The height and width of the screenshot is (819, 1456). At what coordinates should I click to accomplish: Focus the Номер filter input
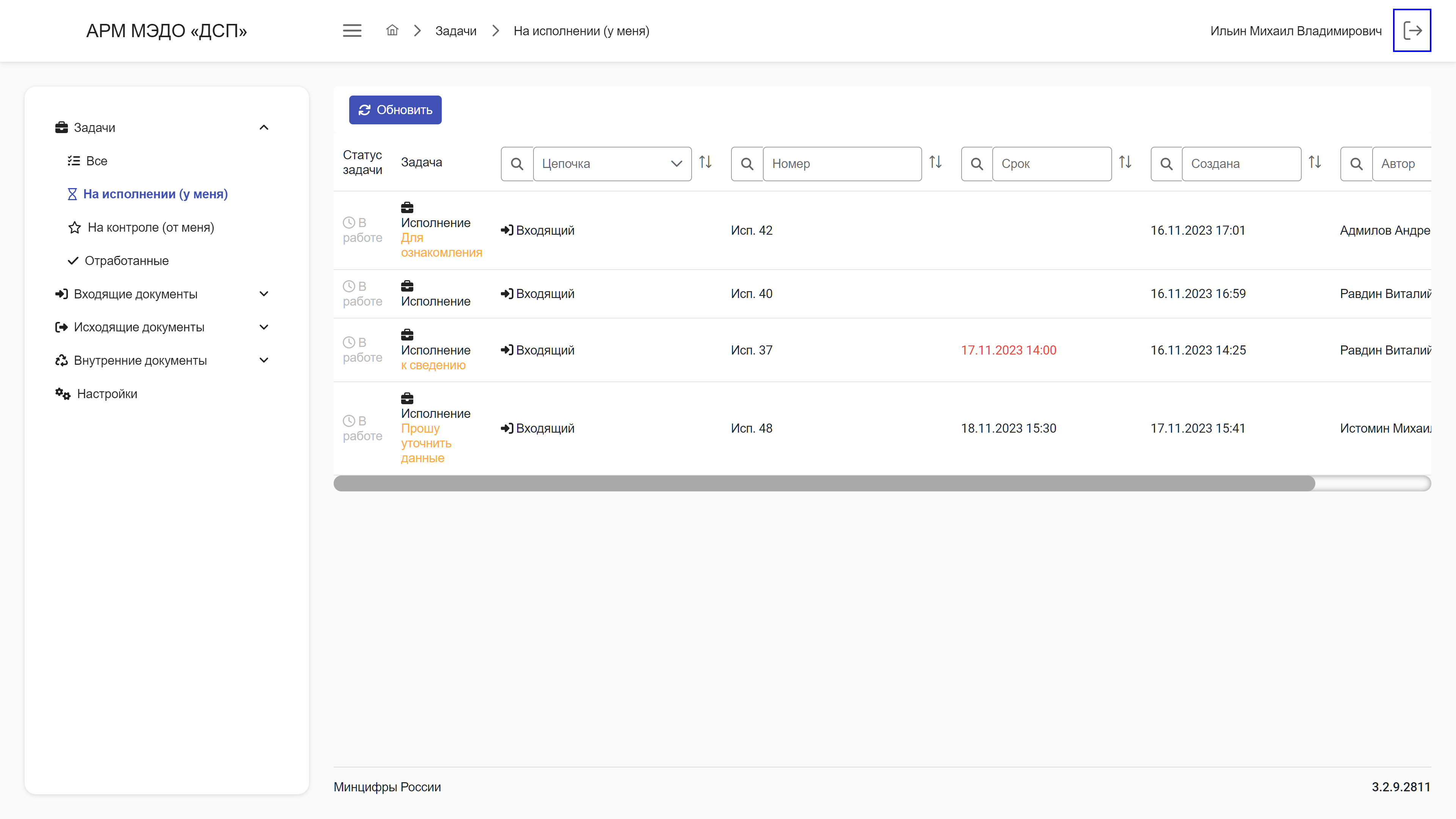(842, 164)
